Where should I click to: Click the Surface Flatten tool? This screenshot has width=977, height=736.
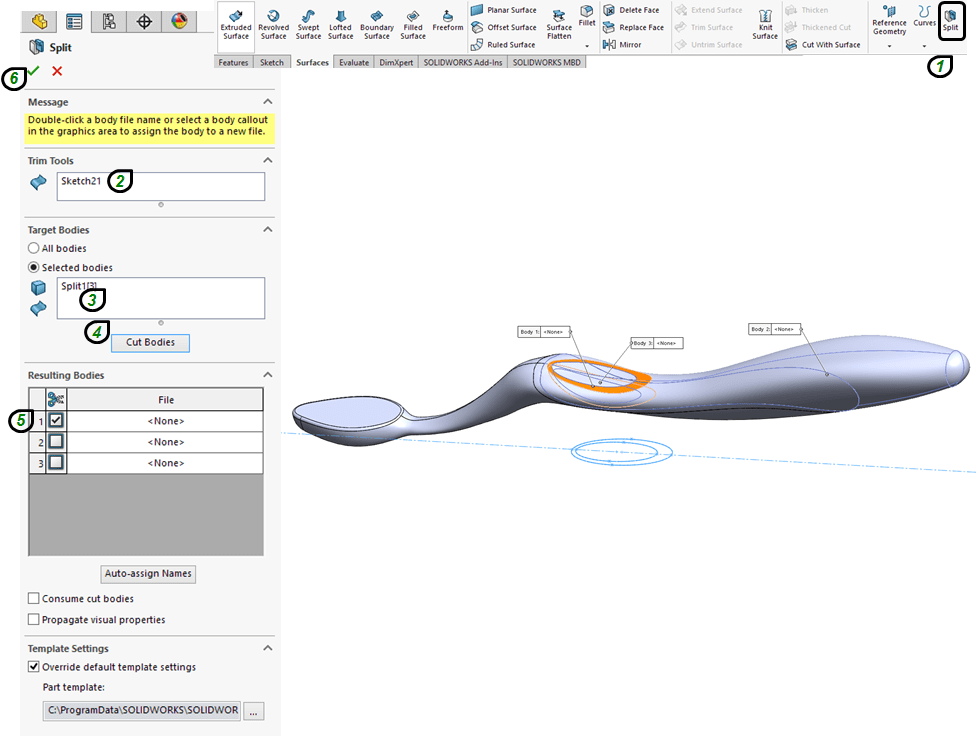(559, 24)
